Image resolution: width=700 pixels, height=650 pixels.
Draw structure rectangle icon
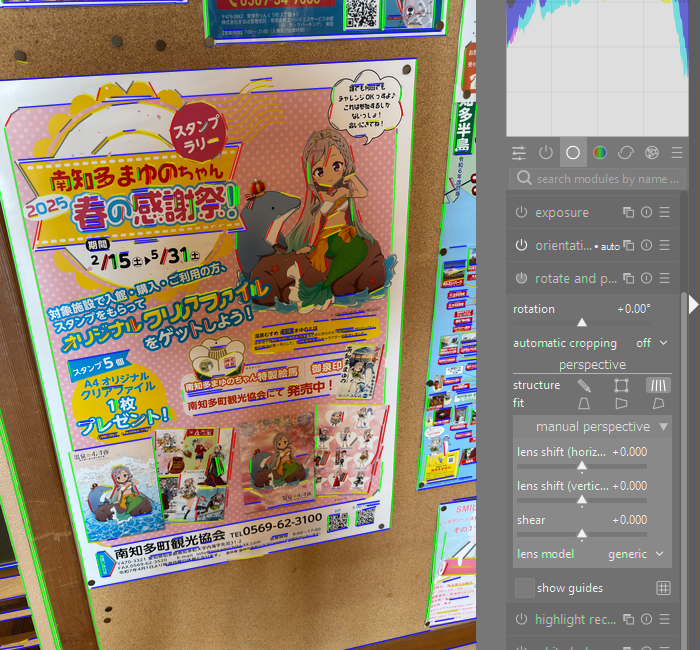click(x=621, y=385)
